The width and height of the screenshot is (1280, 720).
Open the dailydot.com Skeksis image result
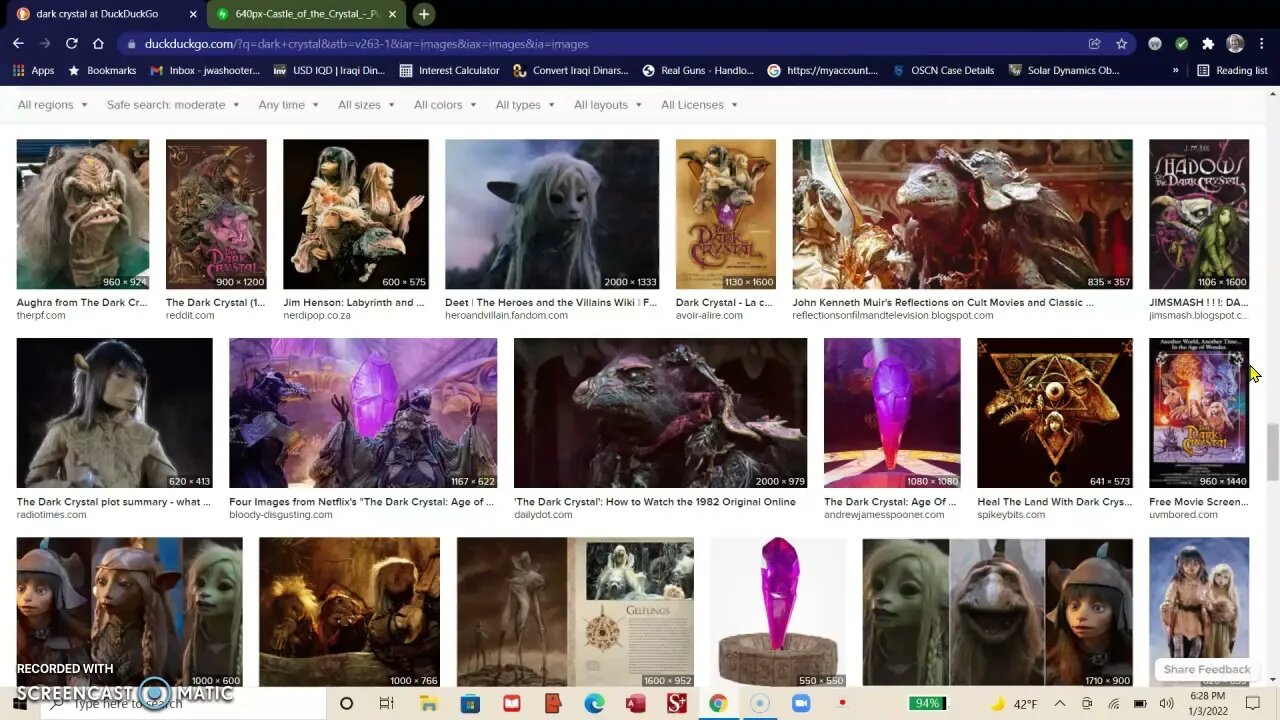click(660, 413)
